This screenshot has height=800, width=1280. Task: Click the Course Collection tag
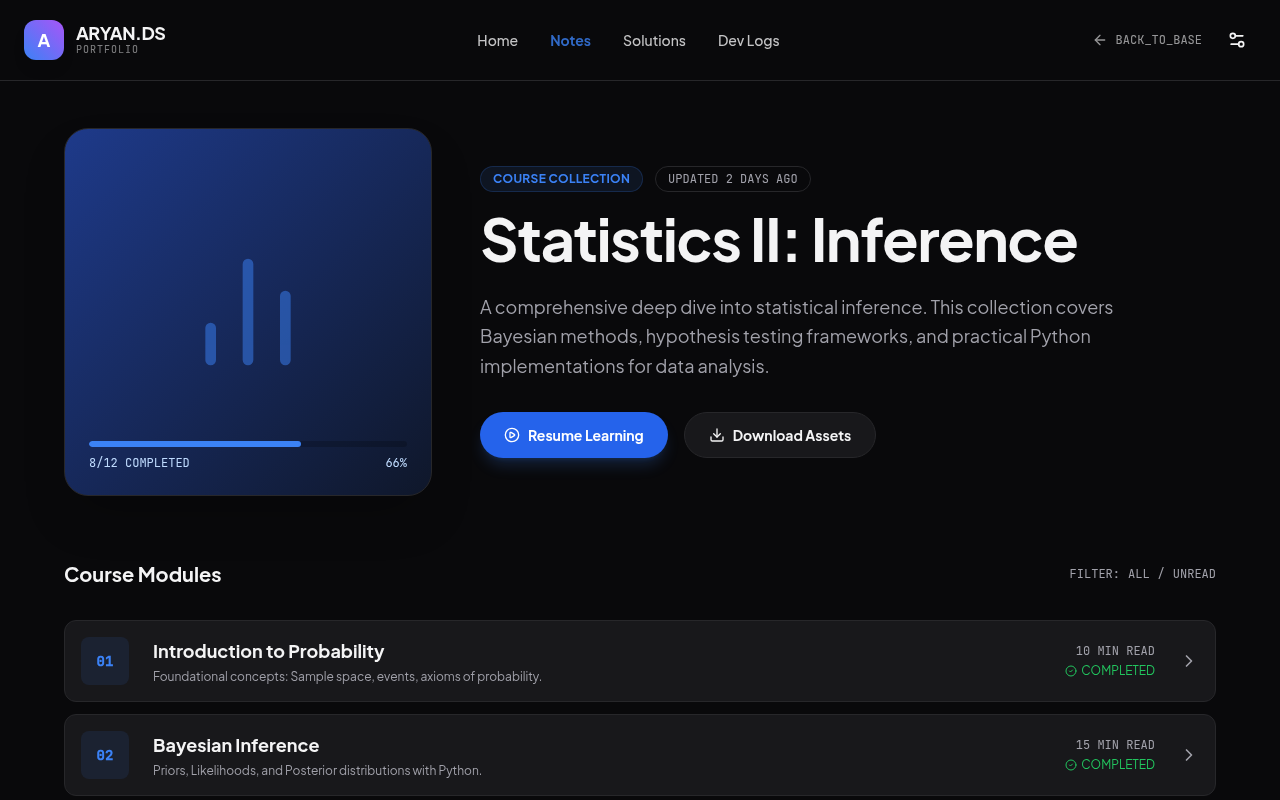click(x=561, y=179)
